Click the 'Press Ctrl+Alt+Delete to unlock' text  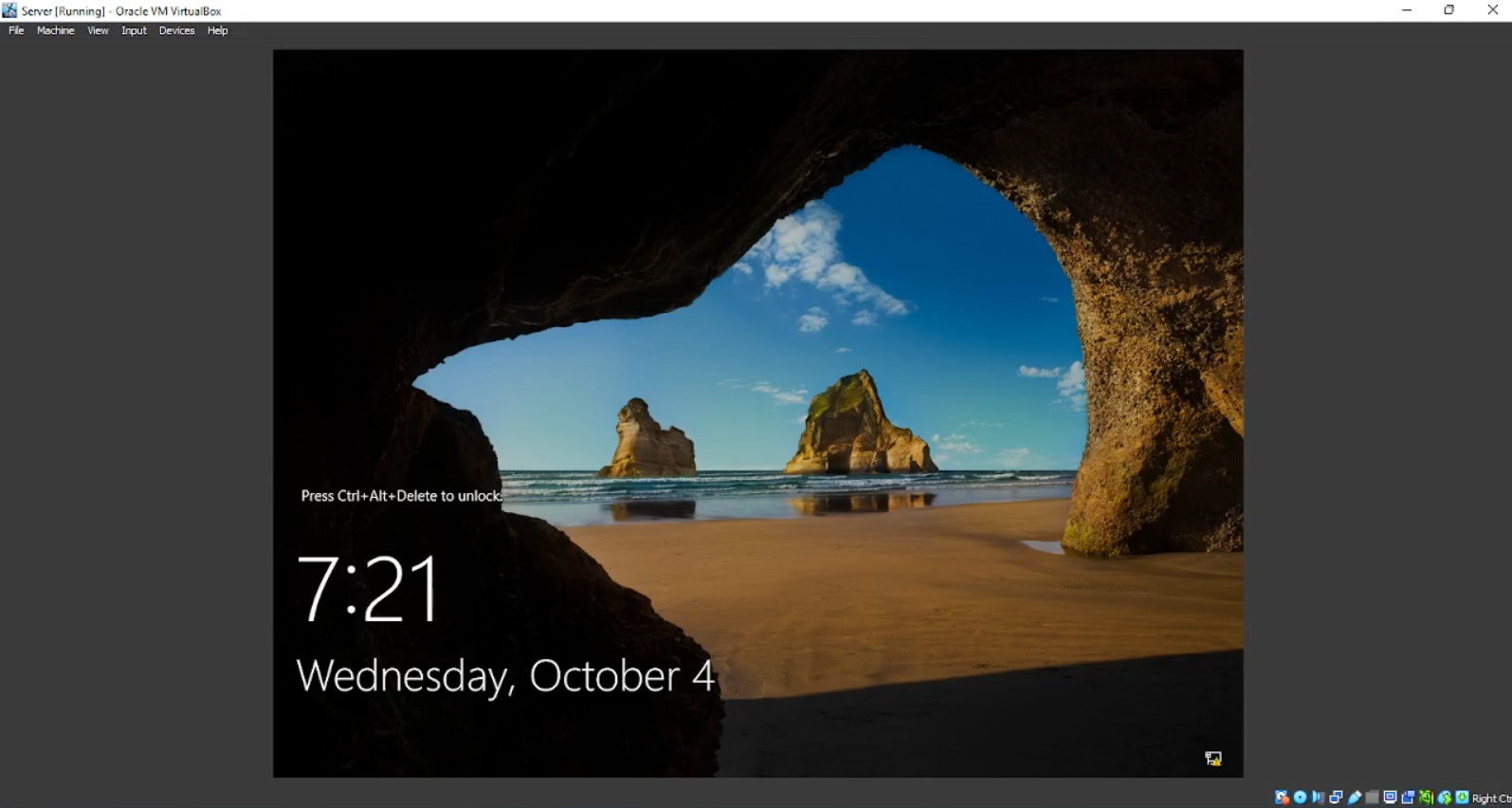[x=400, y=496]
